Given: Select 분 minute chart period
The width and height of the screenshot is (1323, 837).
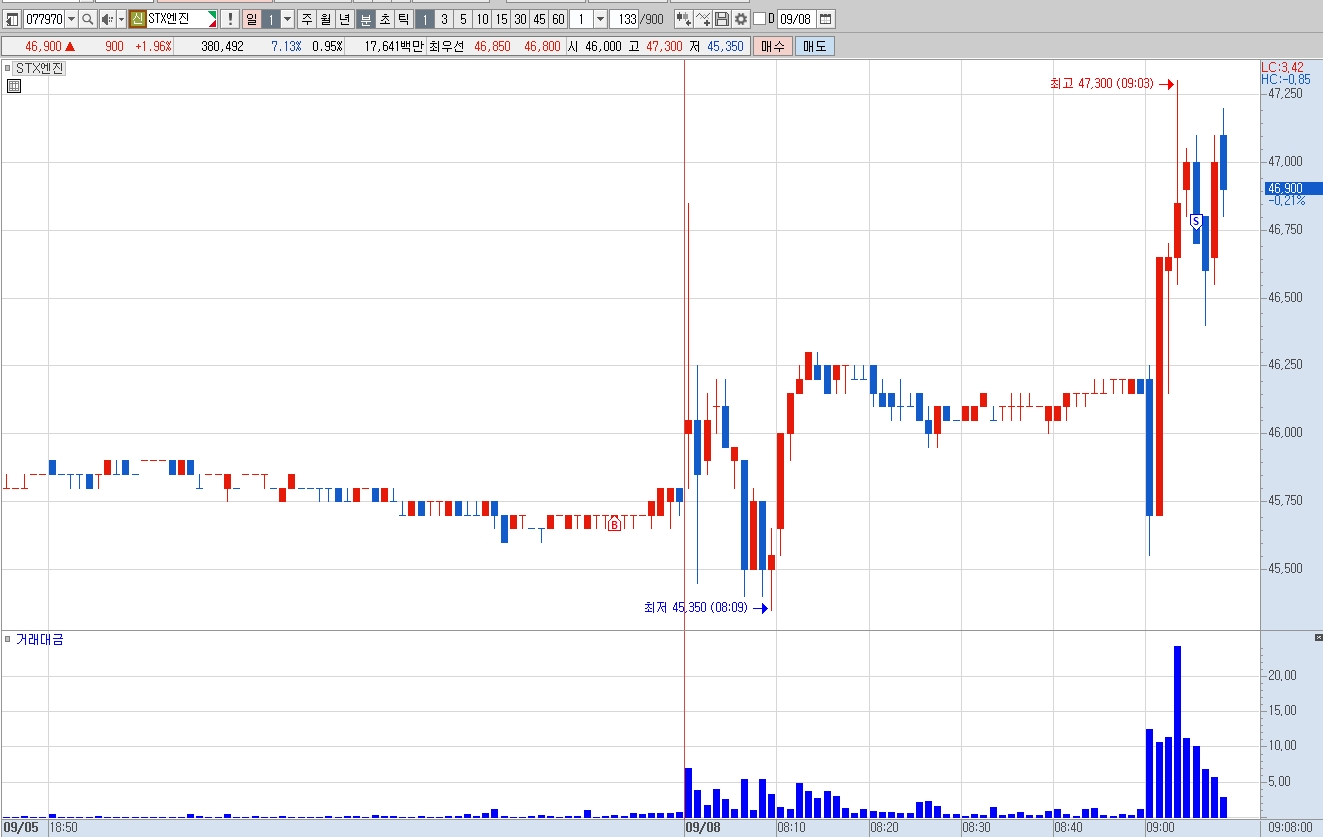Looking at the screenshot, I should tap(366, 19).
